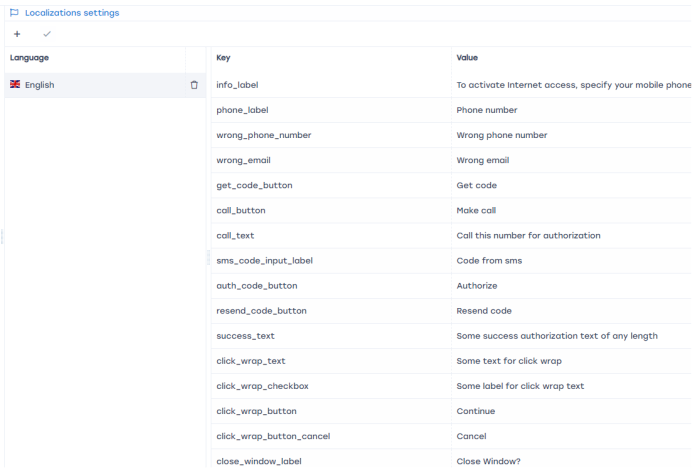700x473 pixels.
Task: Select the resend_code_button key cell
Action: [x=261, y=311]
